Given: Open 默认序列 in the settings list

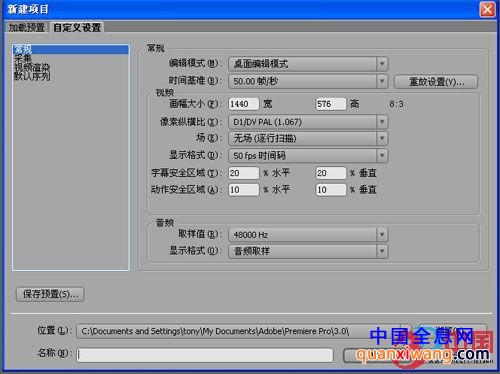Looking at the screenshot, I should click(x=32, y=76).
